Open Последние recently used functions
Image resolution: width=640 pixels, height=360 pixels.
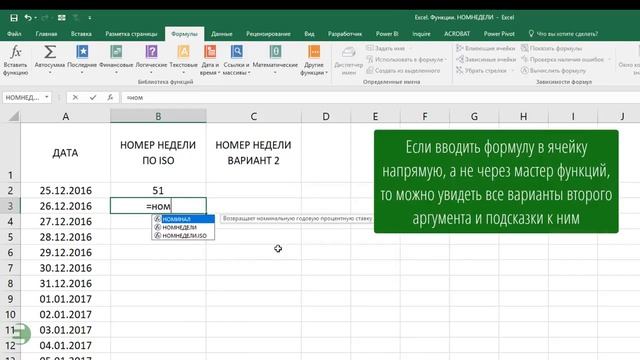(x=82, y=60)
